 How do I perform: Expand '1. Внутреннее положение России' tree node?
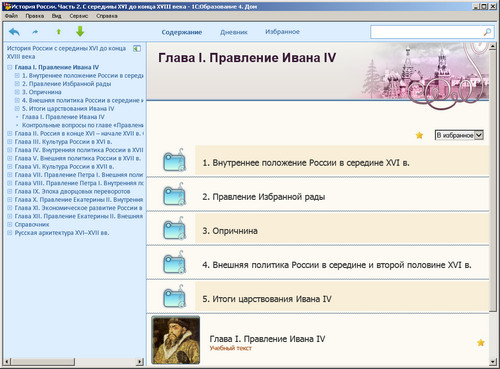17,75
